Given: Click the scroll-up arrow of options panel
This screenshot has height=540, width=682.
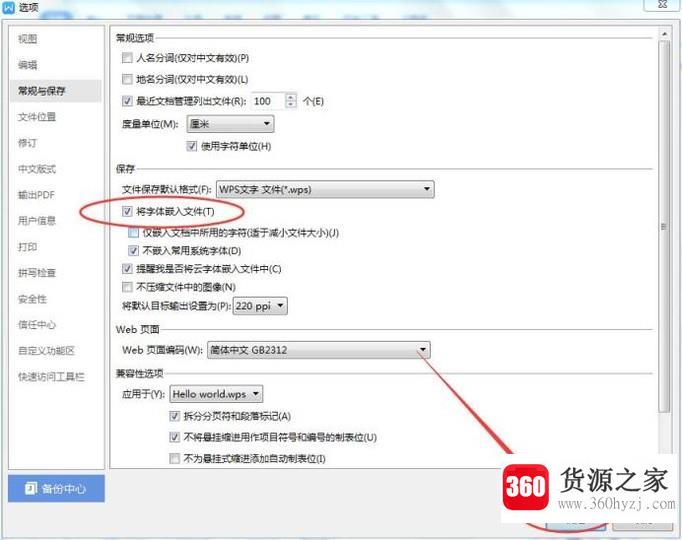Looking at the screenshot, I should point(664,33).
